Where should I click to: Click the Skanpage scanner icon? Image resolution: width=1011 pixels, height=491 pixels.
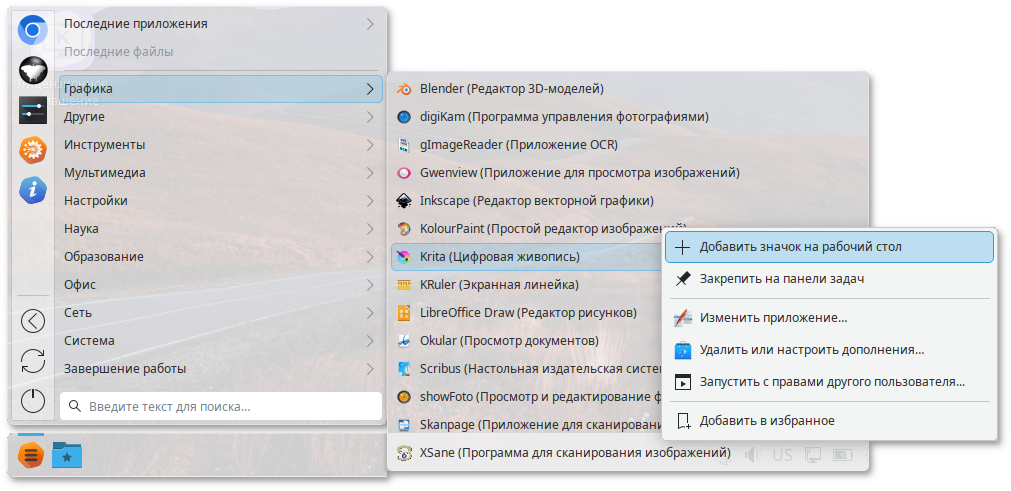(x=404, y=425)
